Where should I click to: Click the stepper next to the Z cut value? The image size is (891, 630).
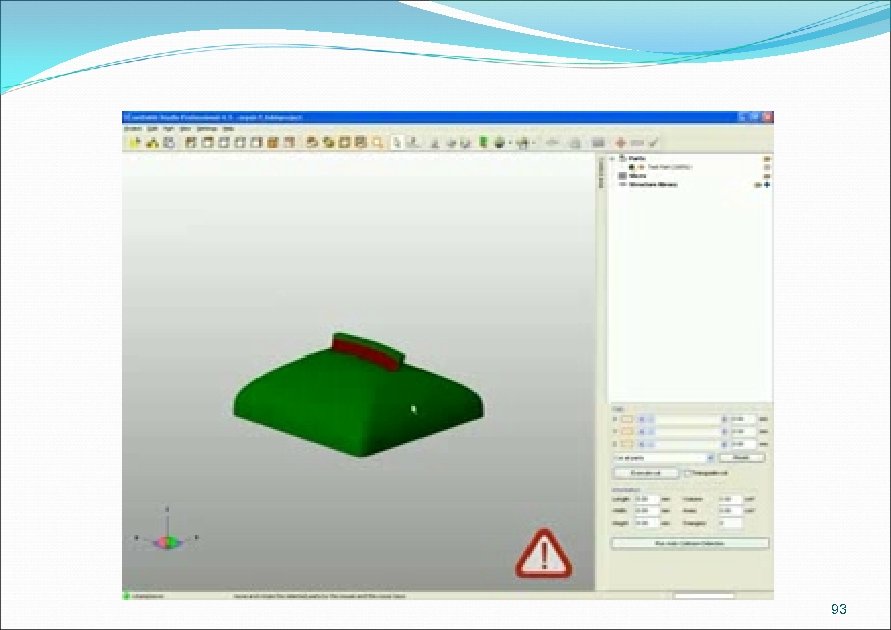725,444
